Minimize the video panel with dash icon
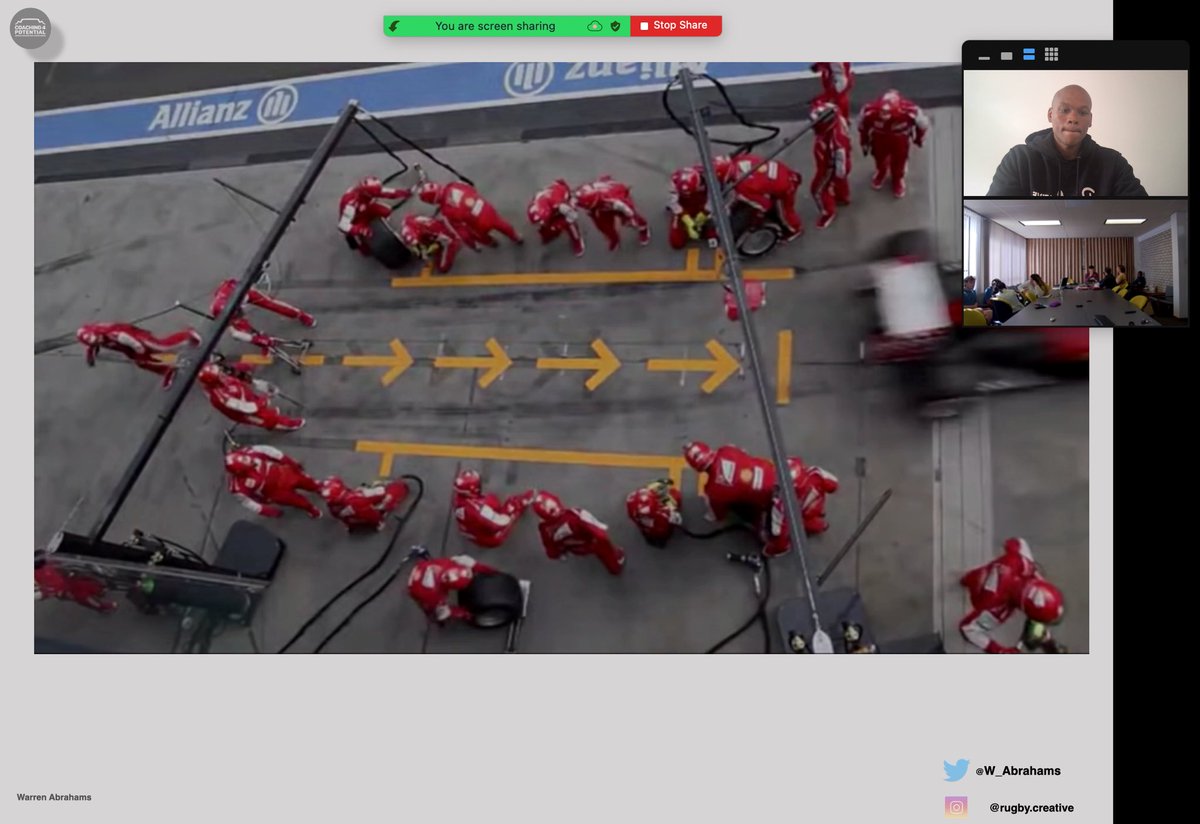Viewport: 1200px width, 824px height. (984, 56)
